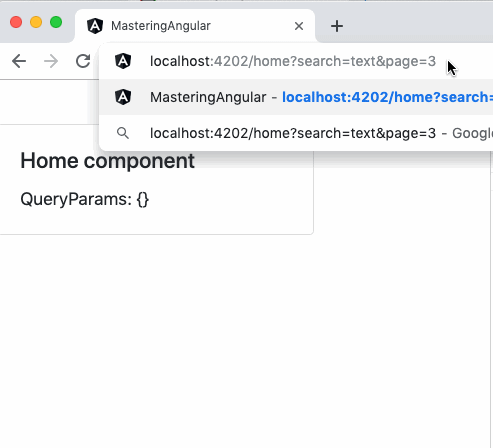Click the forward navigation arrow

coord(51,61)
